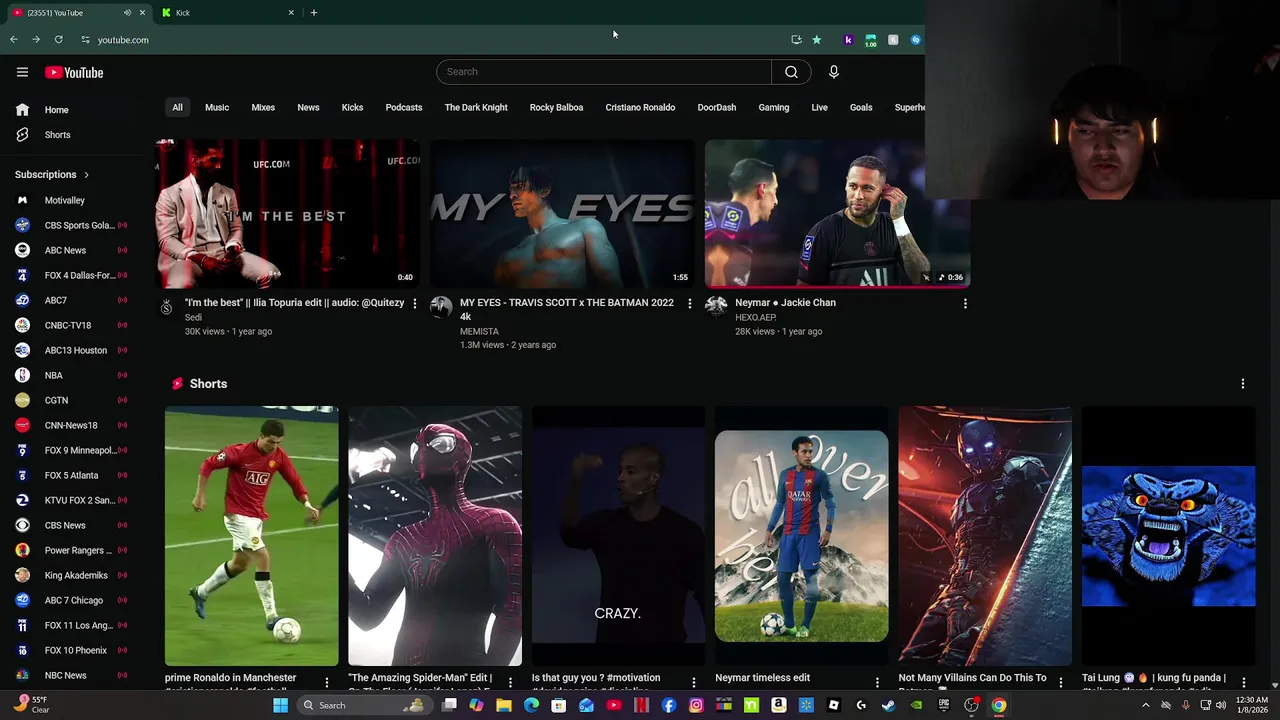
Task: Open the Windows Start menu
Action: pos(281,705)
